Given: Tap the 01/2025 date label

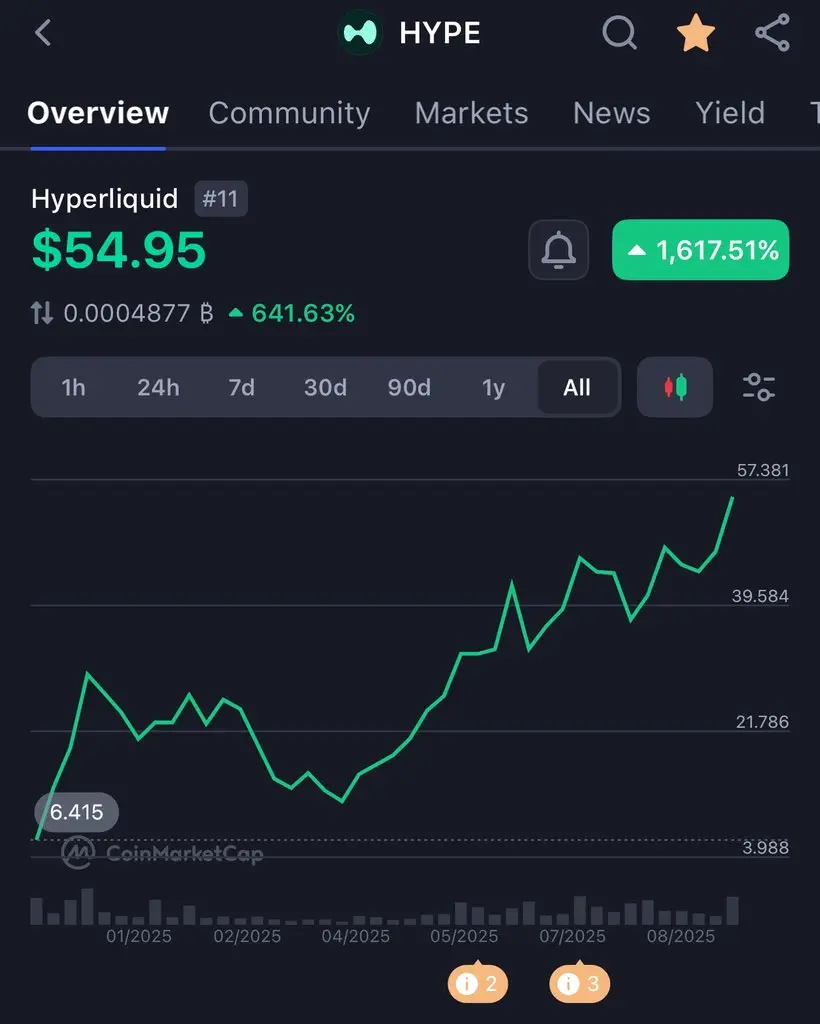Looking at the screenshot, I should (x=139, y=936).
